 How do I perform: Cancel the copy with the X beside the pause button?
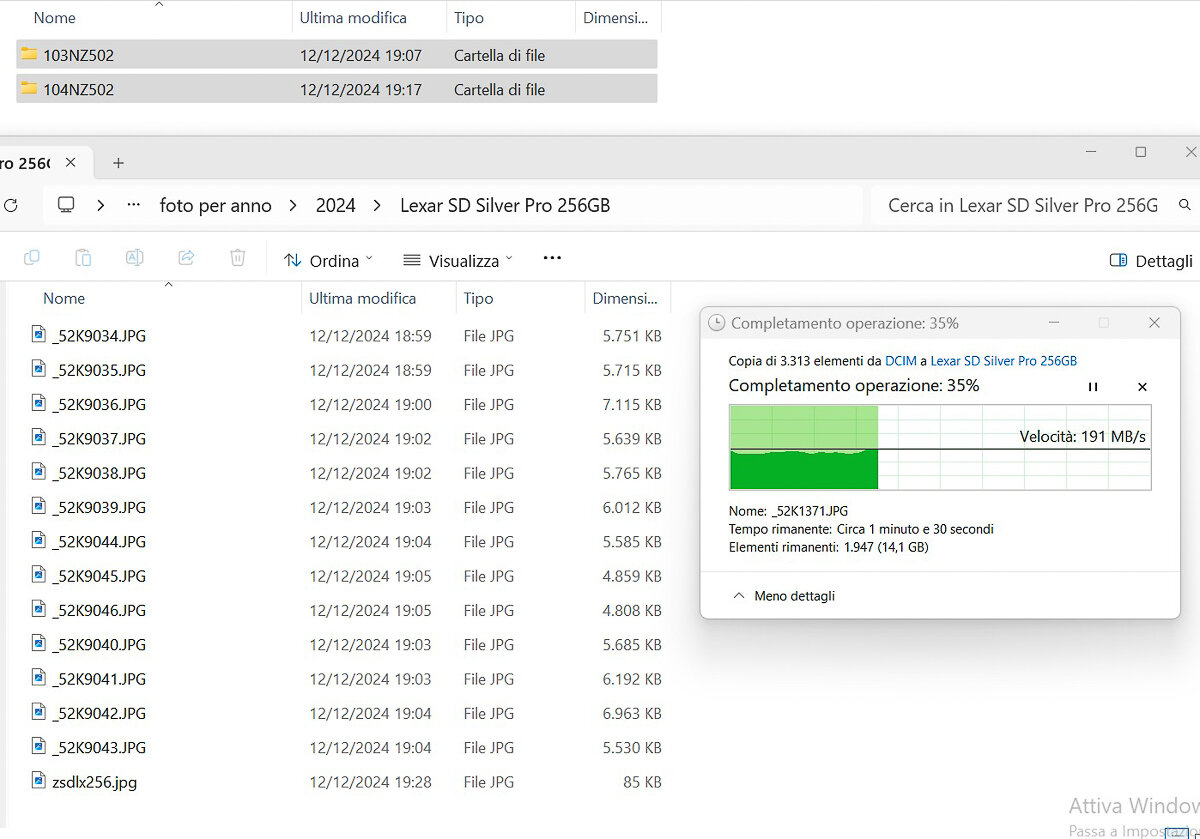tap(1142, 386)
